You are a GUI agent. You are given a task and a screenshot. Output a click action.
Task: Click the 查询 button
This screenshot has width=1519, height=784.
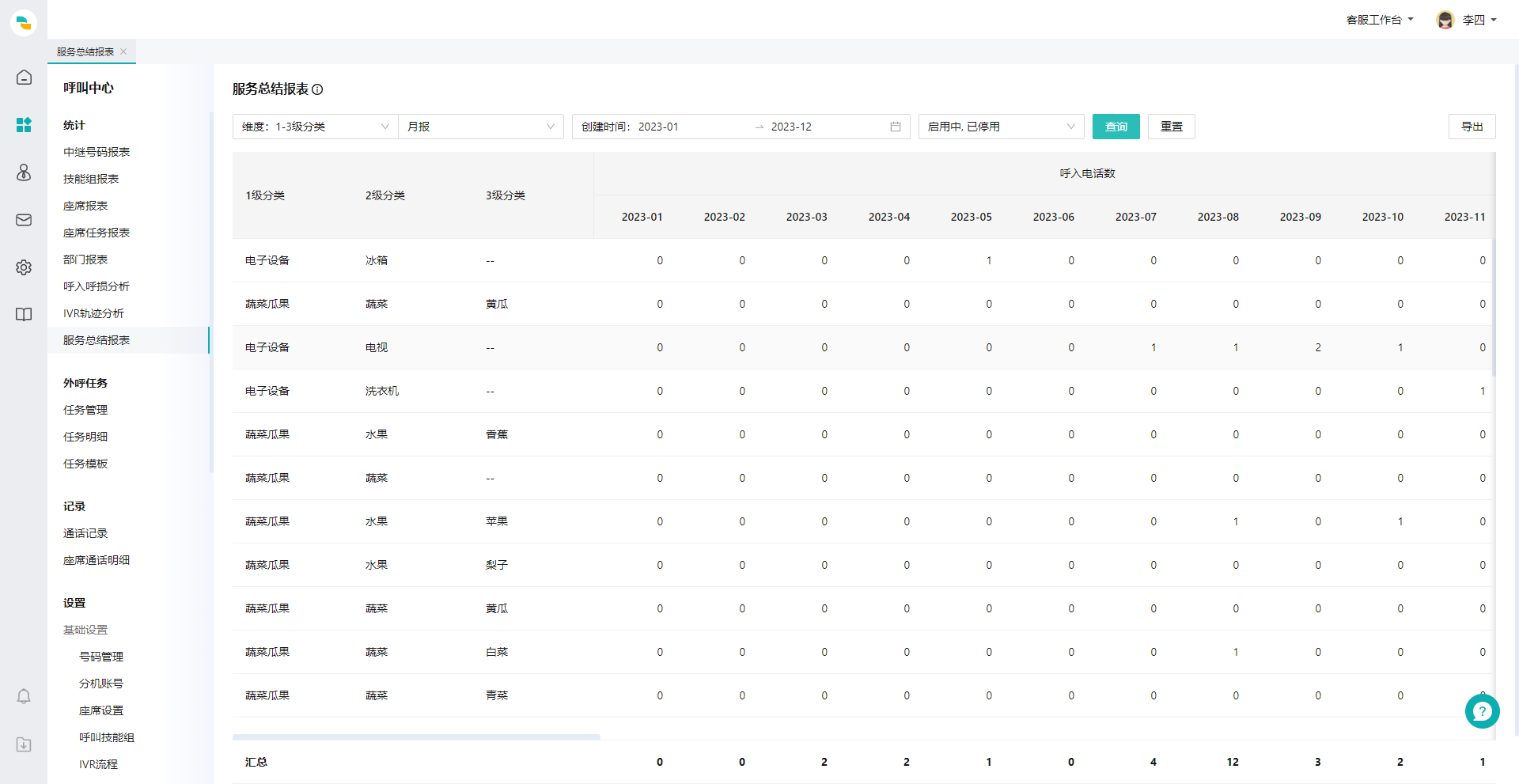click(x=1116, y=127)
